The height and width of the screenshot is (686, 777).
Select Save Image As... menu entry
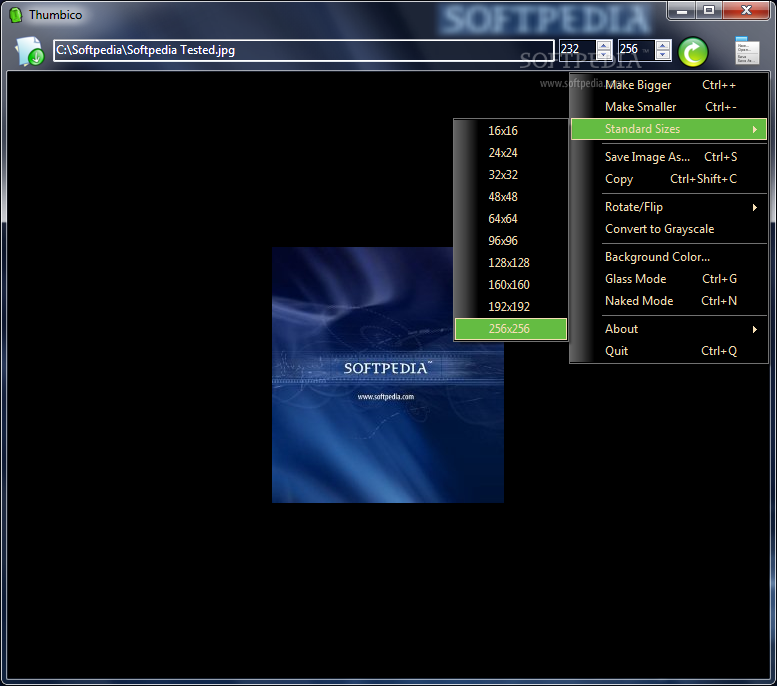669,157
